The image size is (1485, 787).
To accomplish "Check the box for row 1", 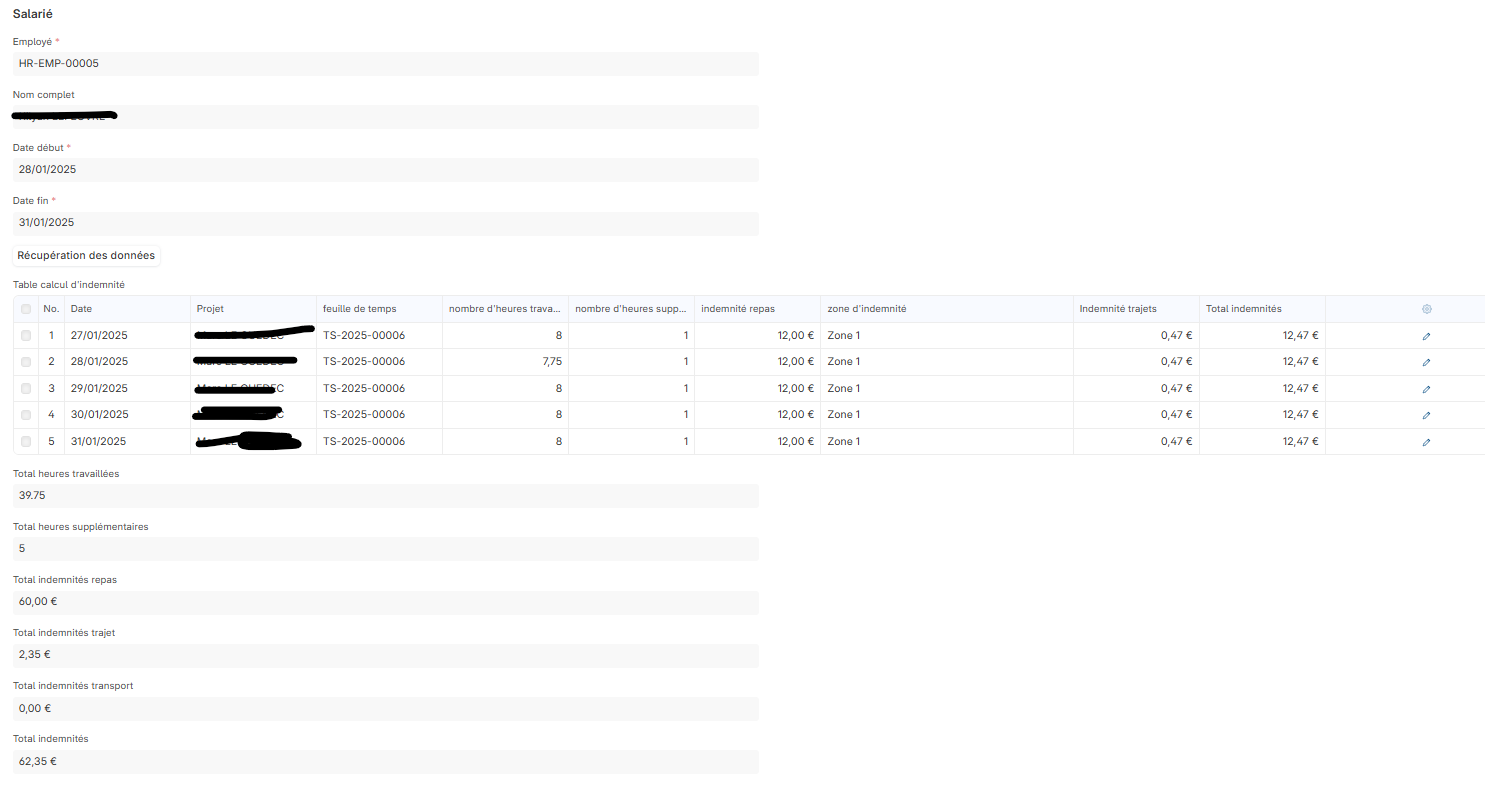I will [x=26, y=336].
